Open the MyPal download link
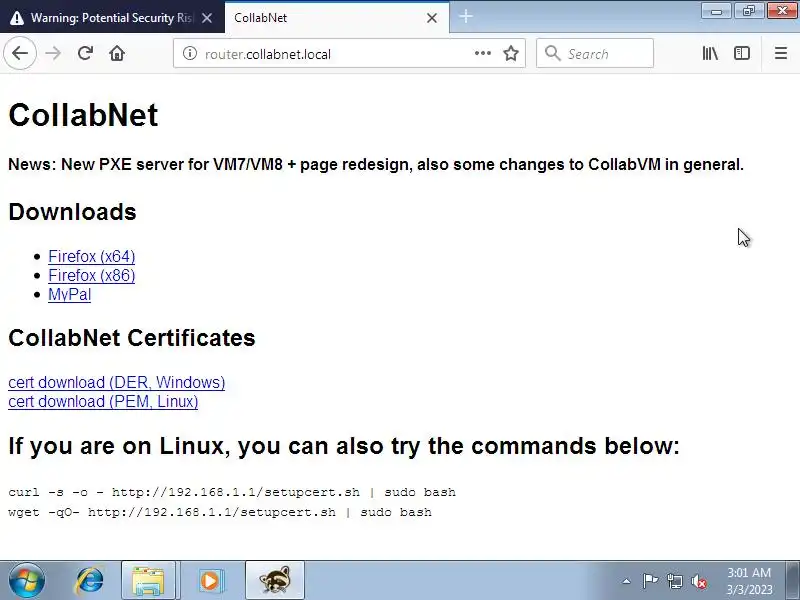Screen dimensions: 800x600 coord(69,294)
